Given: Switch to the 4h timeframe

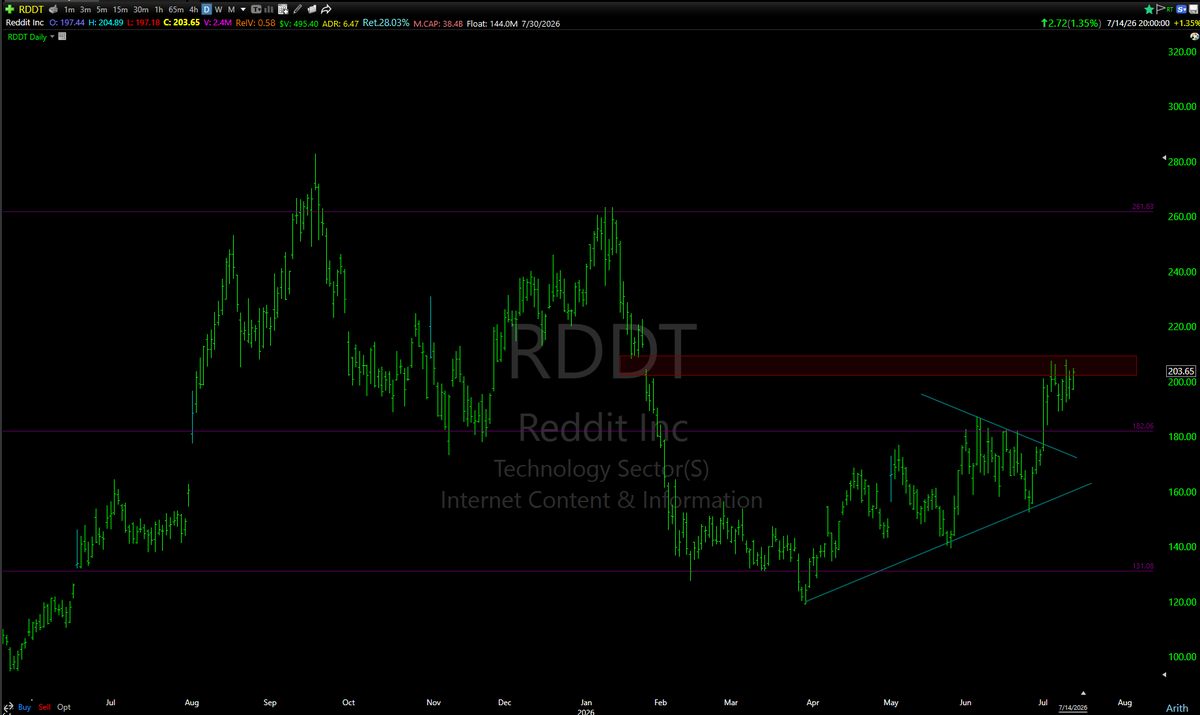Looking at the screenshot, I should tap(194, 9).
